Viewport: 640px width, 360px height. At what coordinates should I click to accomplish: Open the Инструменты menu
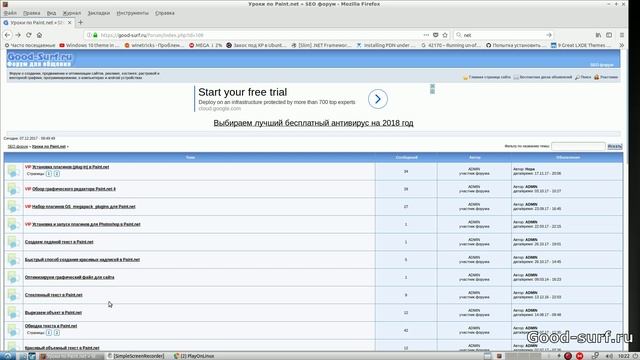pos(133,13)
